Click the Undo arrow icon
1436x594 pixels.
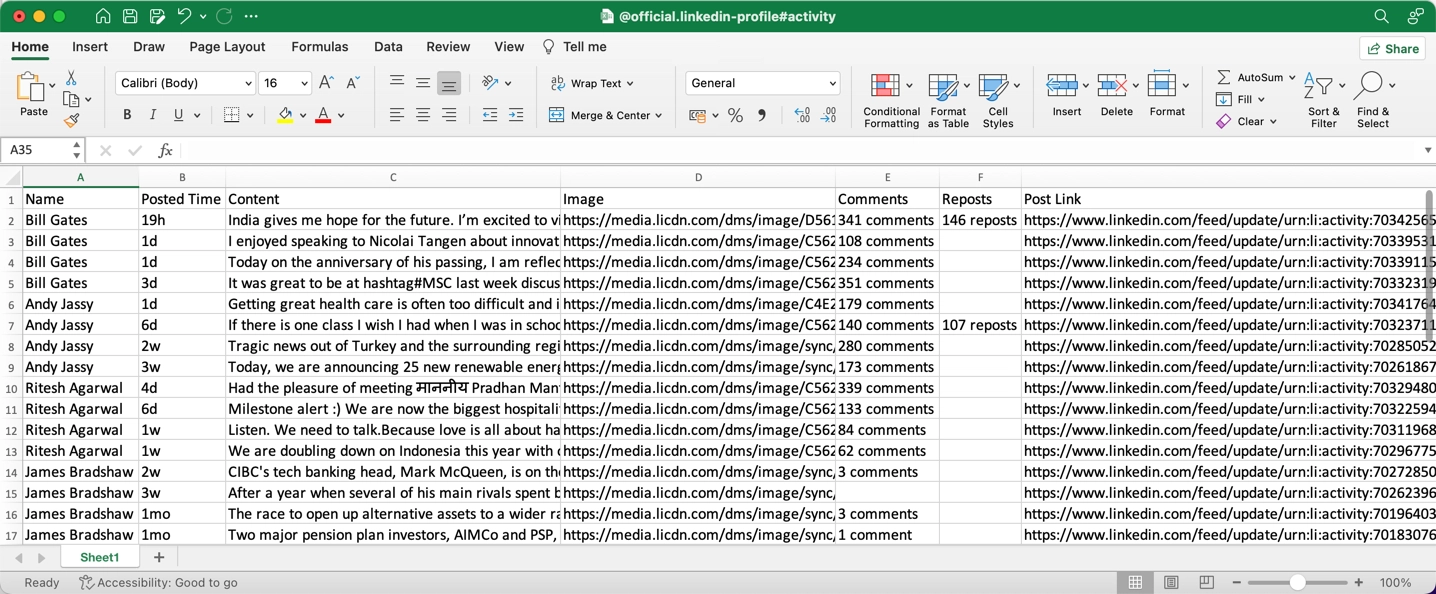coord(184,16)
